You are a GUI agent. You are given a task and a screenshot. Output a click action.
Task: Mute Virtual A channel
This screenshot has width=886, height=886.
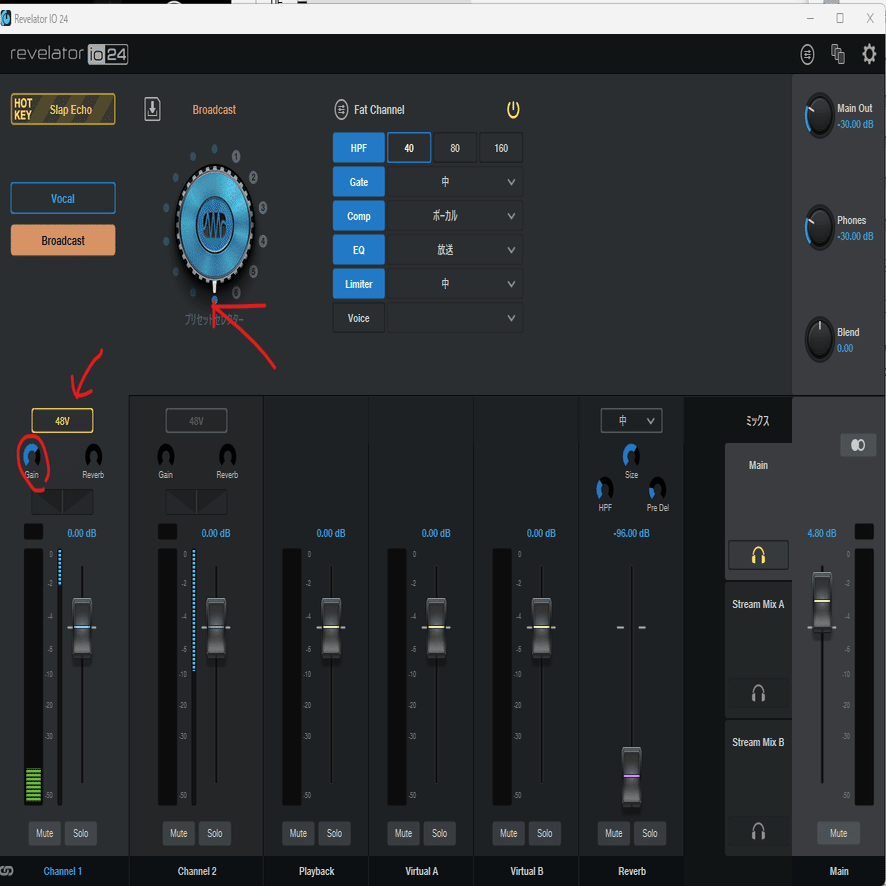[x=403, y=833]
